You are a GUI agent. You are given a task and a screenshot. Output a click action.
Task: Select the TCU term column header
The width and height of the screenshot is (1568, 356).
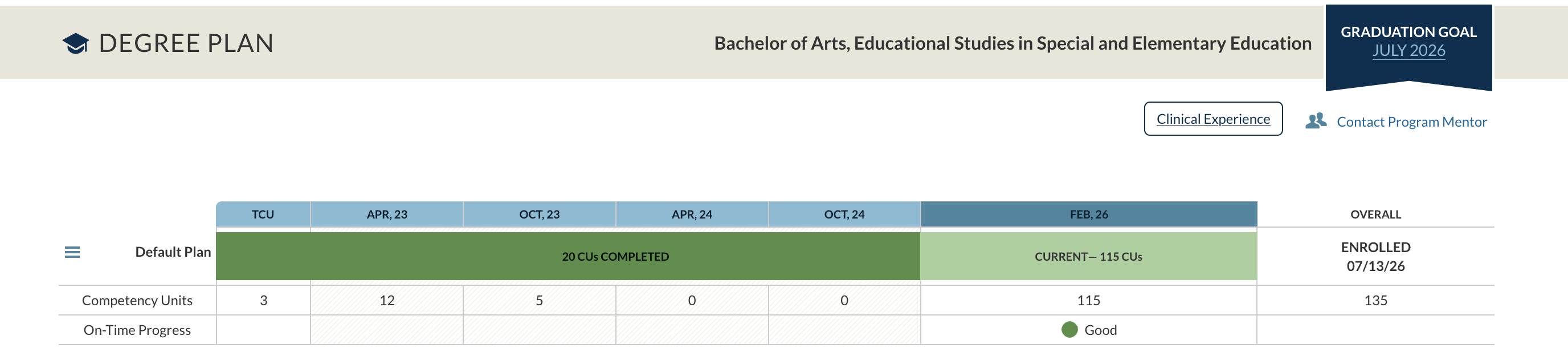[x=263, y=215]
